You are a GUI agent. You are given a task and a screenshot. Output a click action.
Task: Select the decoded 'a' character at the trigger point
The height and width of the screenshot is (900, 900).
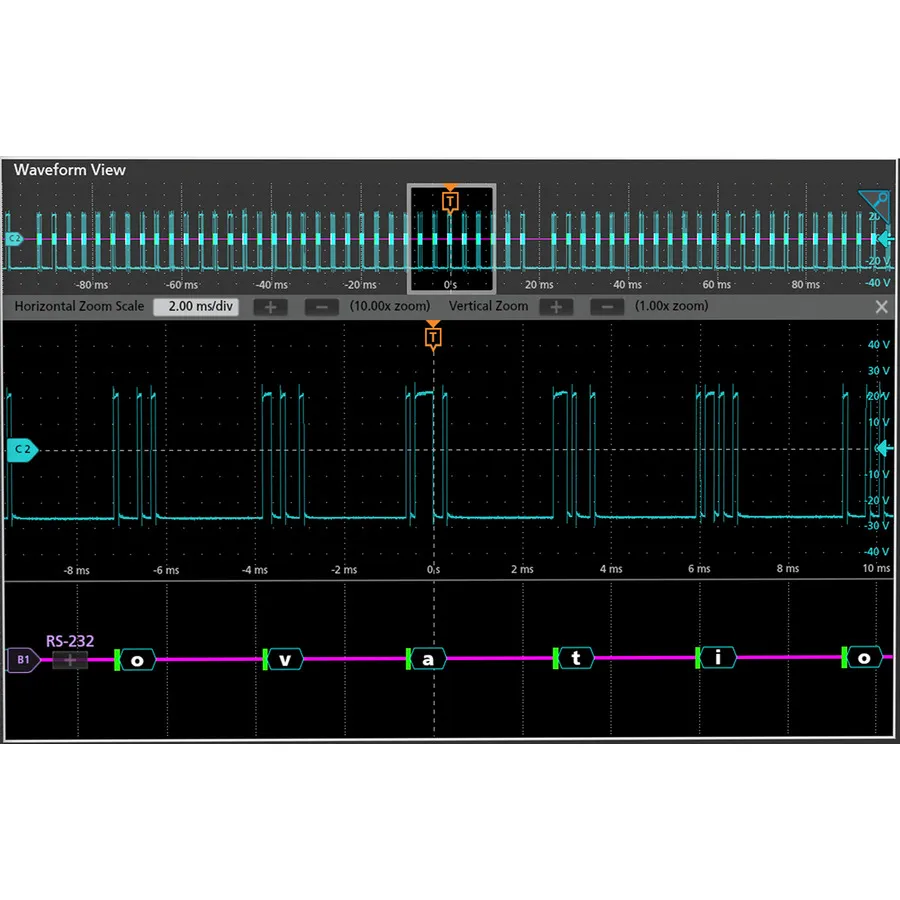[x=427, y=658]
